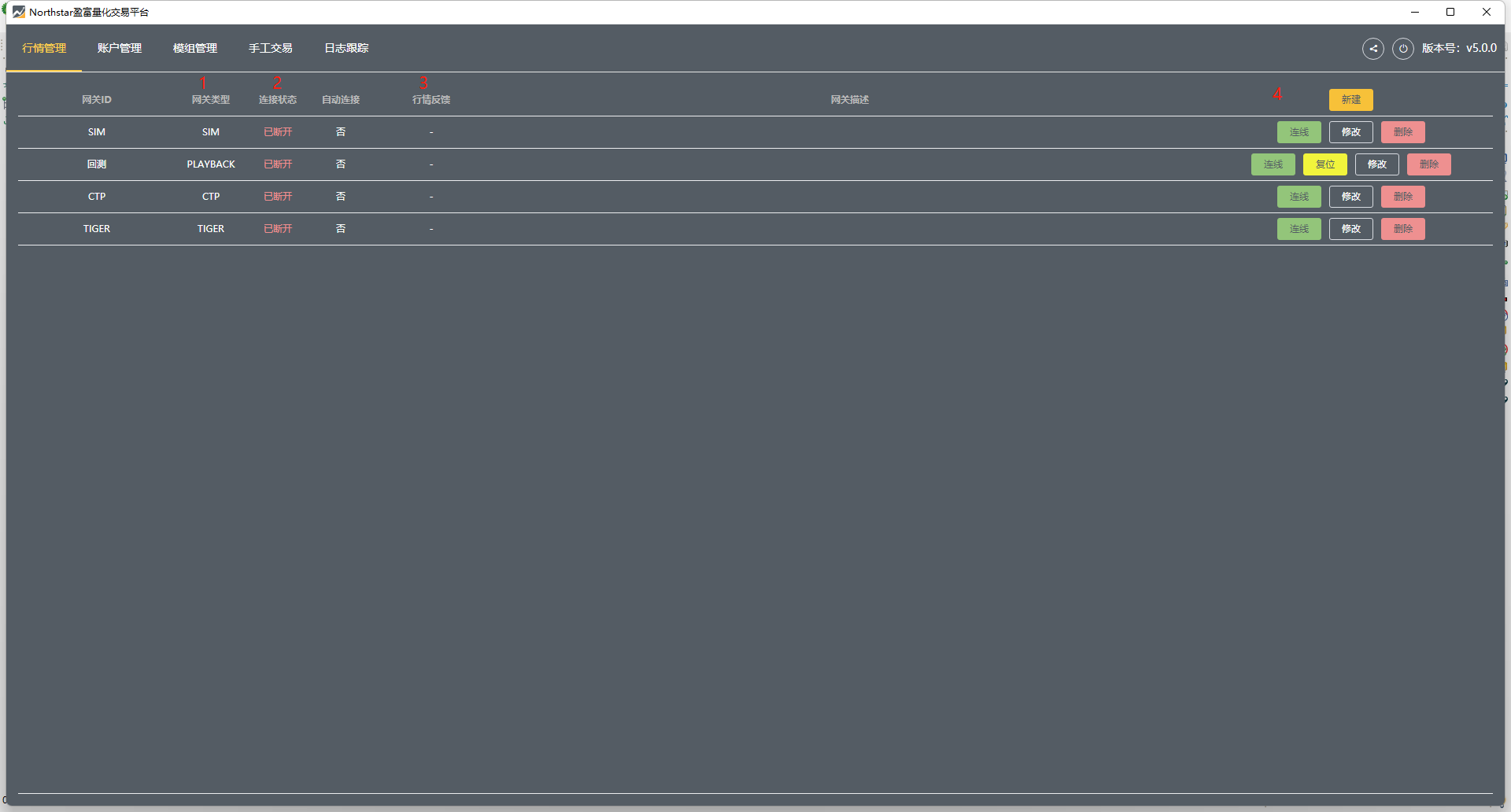Connect the TIGER gateway with 连线
1511x812 pixels.
point(1299,229)
